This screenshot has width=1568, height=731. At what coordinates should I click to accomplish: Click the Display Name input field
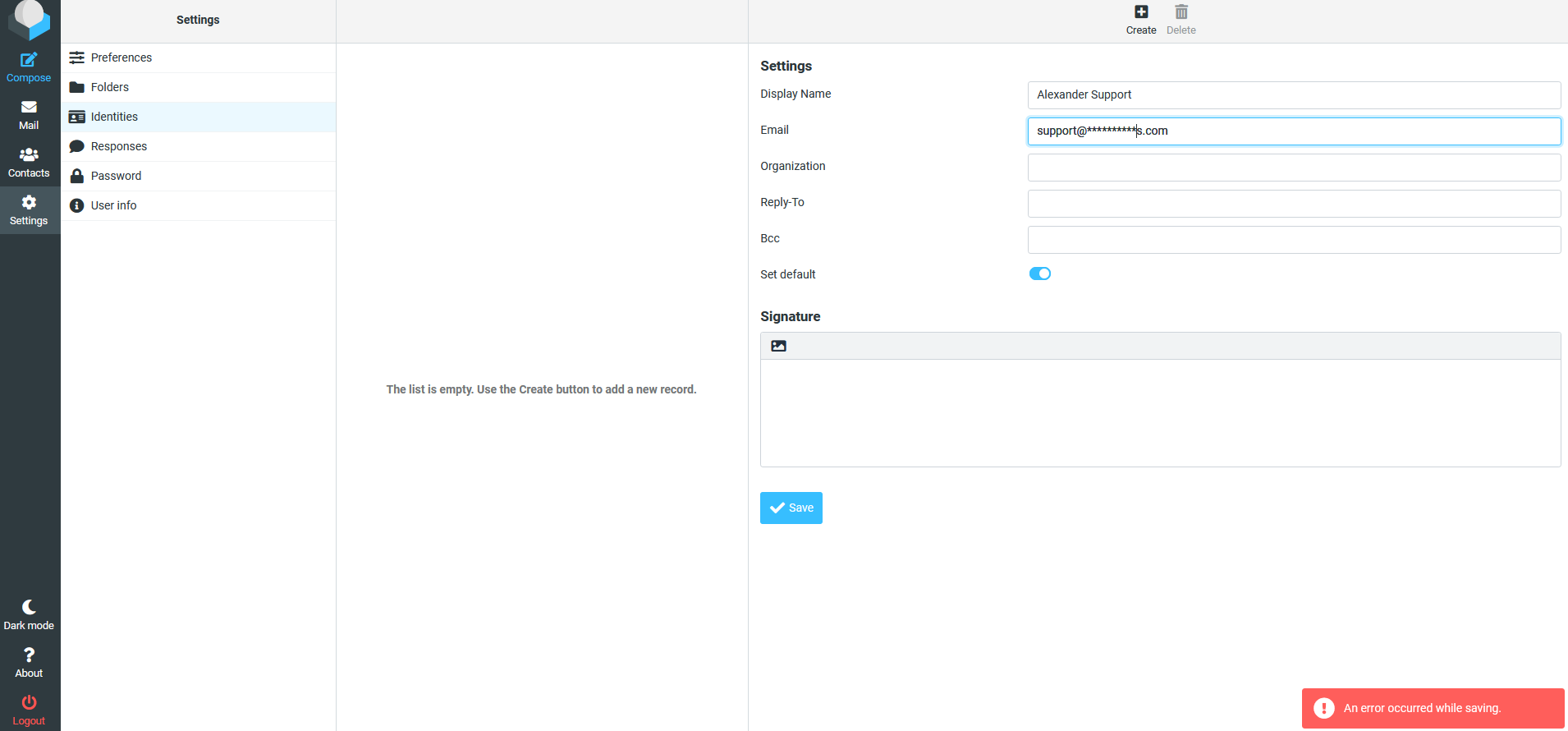coord(1294,95)
